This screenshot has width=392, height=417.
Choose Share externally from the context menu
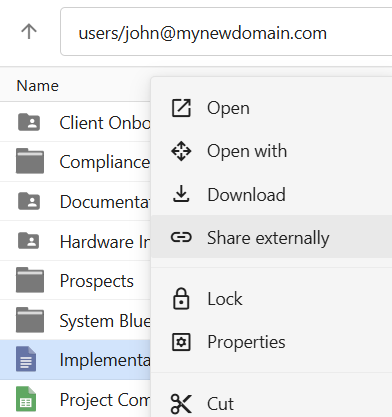click(271, 237)
